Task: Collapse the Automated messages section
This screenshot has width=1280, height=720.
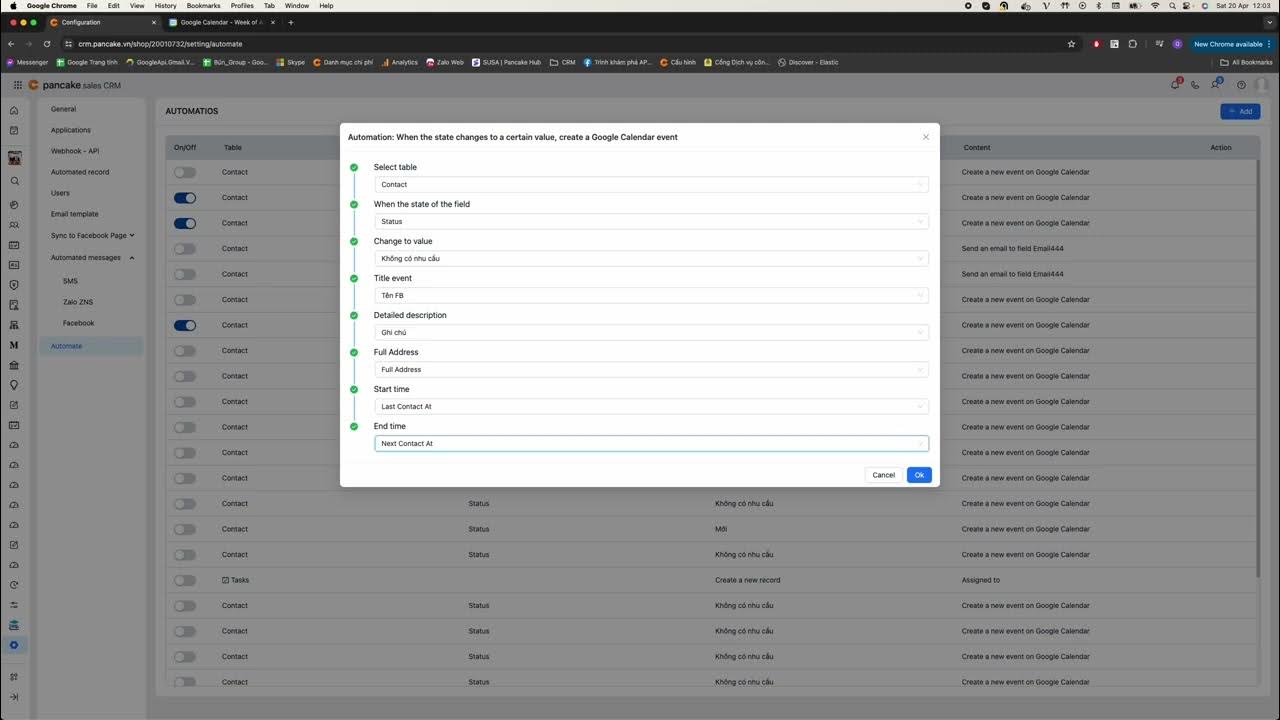Action: pyautogui.click(x=92, y=257)
